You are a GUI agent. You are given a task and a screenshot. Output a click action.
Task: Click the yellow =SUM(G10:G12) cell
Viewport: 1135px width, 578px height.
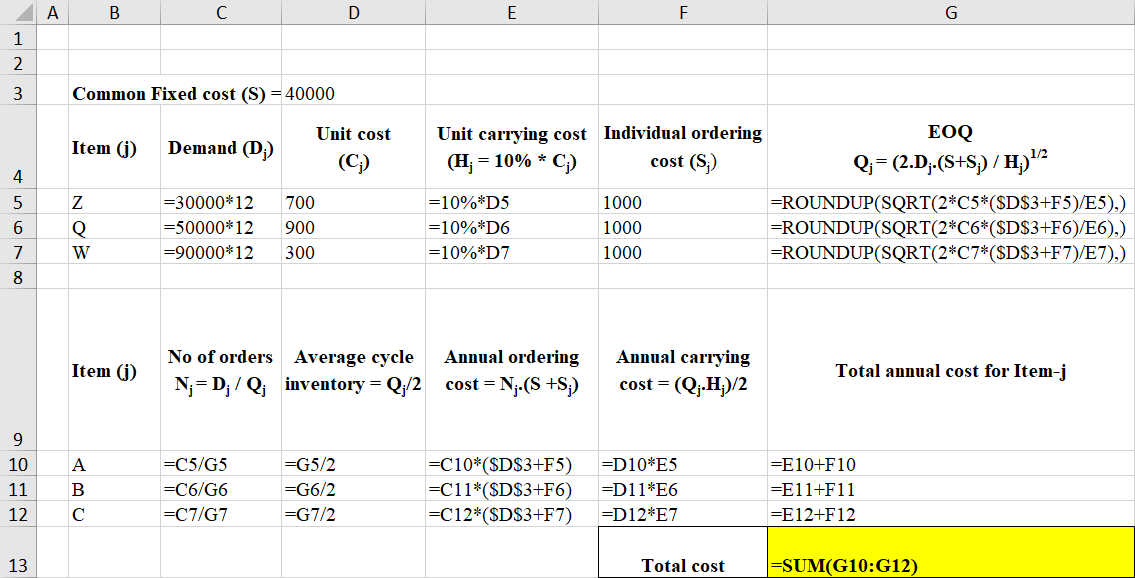pos(950,553)
